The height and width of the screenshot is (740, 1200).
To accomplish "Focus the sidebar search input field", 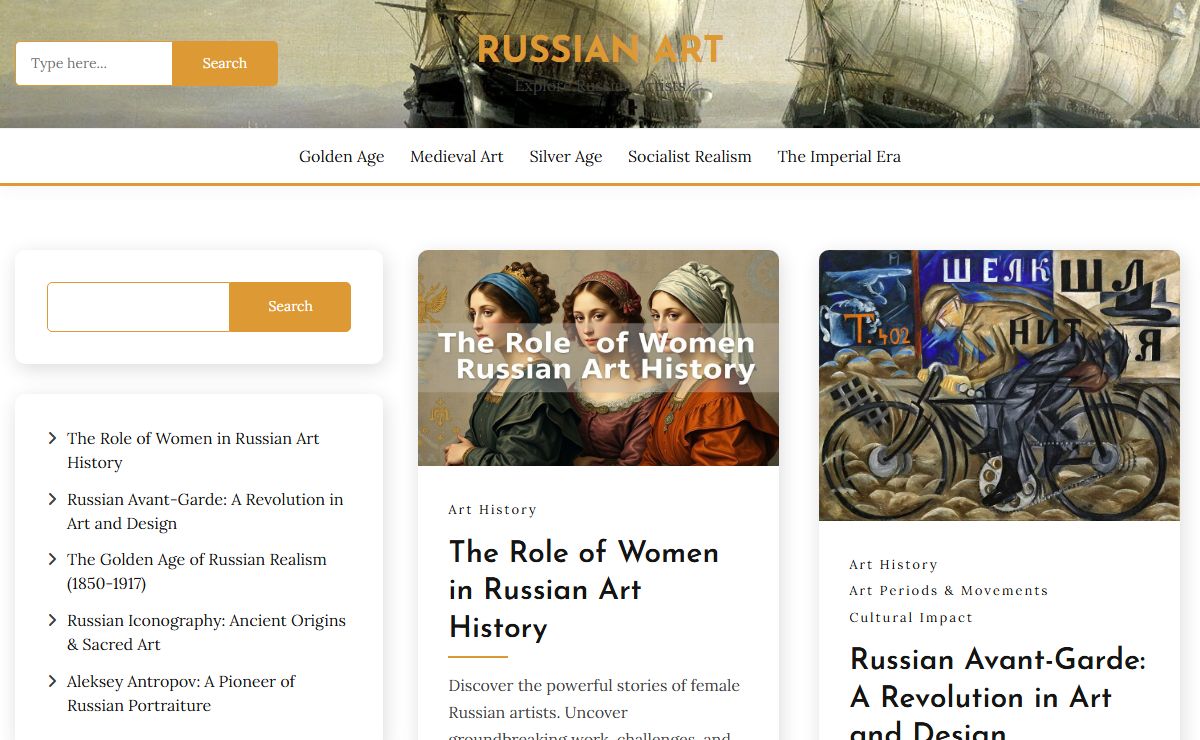I will [138, 307].
